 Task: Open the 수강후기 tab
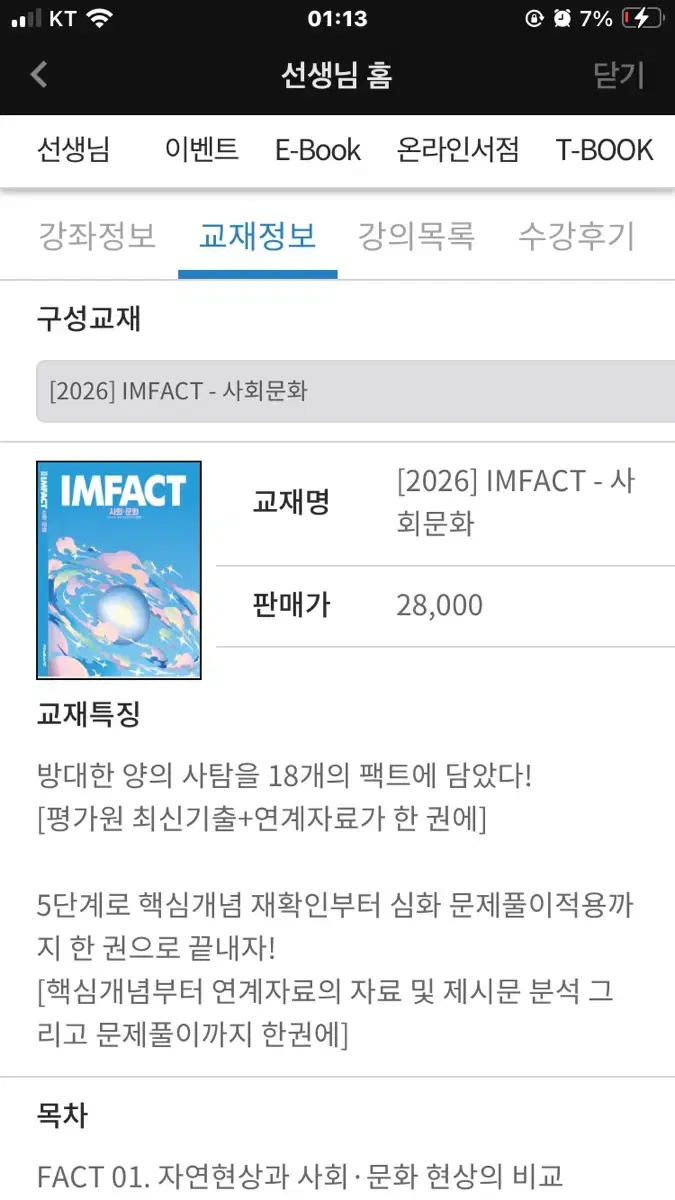point(575,237)
